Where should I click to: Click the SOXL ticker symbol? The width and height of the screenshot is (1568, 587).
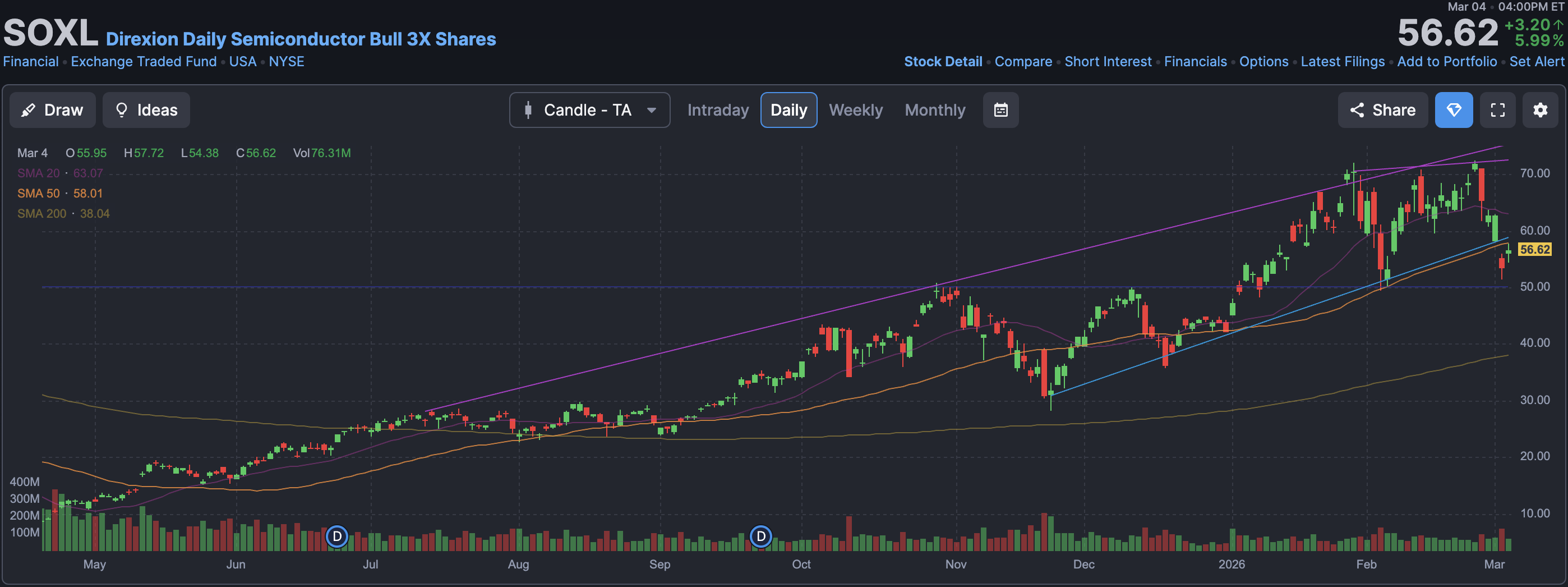50,33
